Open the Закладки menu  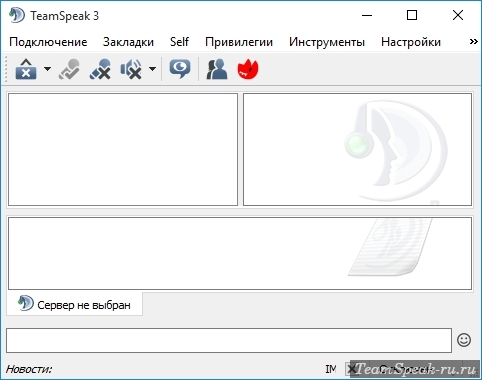(x=128, y=42)
